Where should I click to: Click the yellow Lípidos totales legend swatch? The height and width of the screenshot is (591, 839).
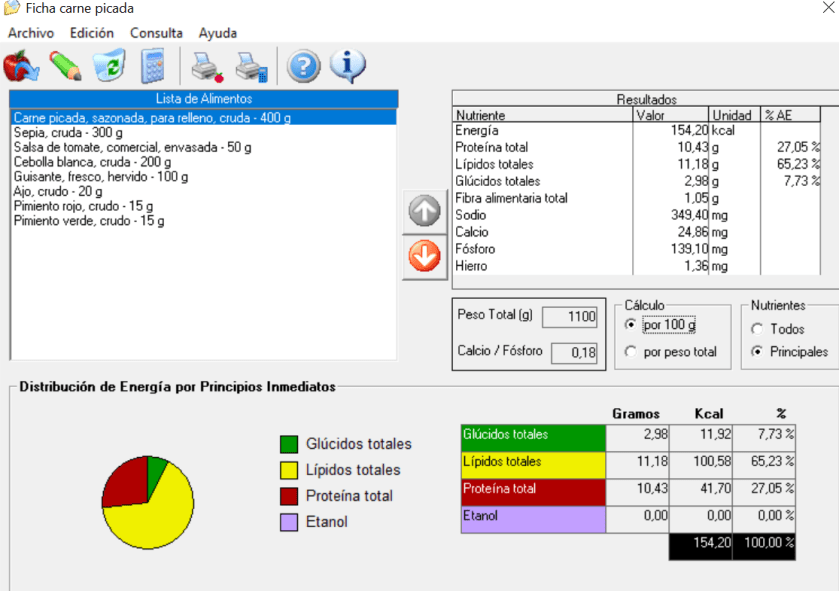click(289, 470)
